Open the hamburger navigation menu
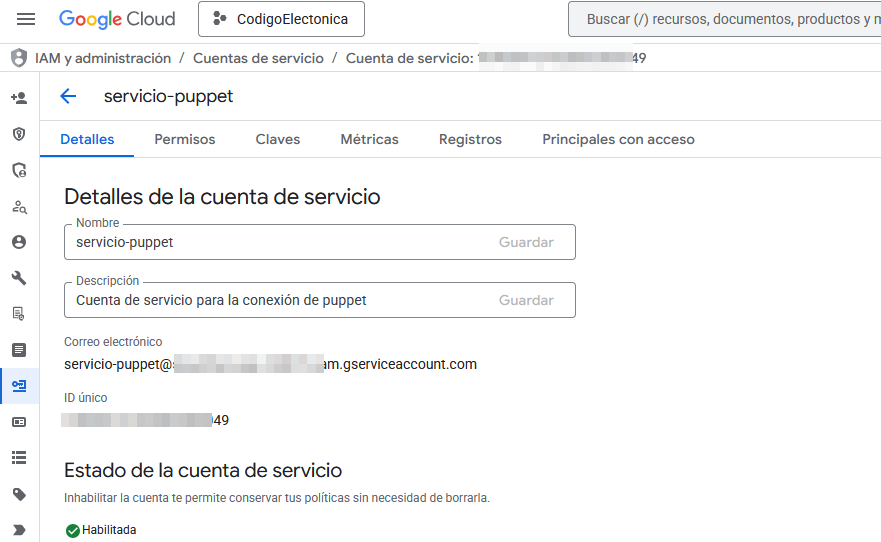Screen dimensions: 881x542 [x=26, y=19]
